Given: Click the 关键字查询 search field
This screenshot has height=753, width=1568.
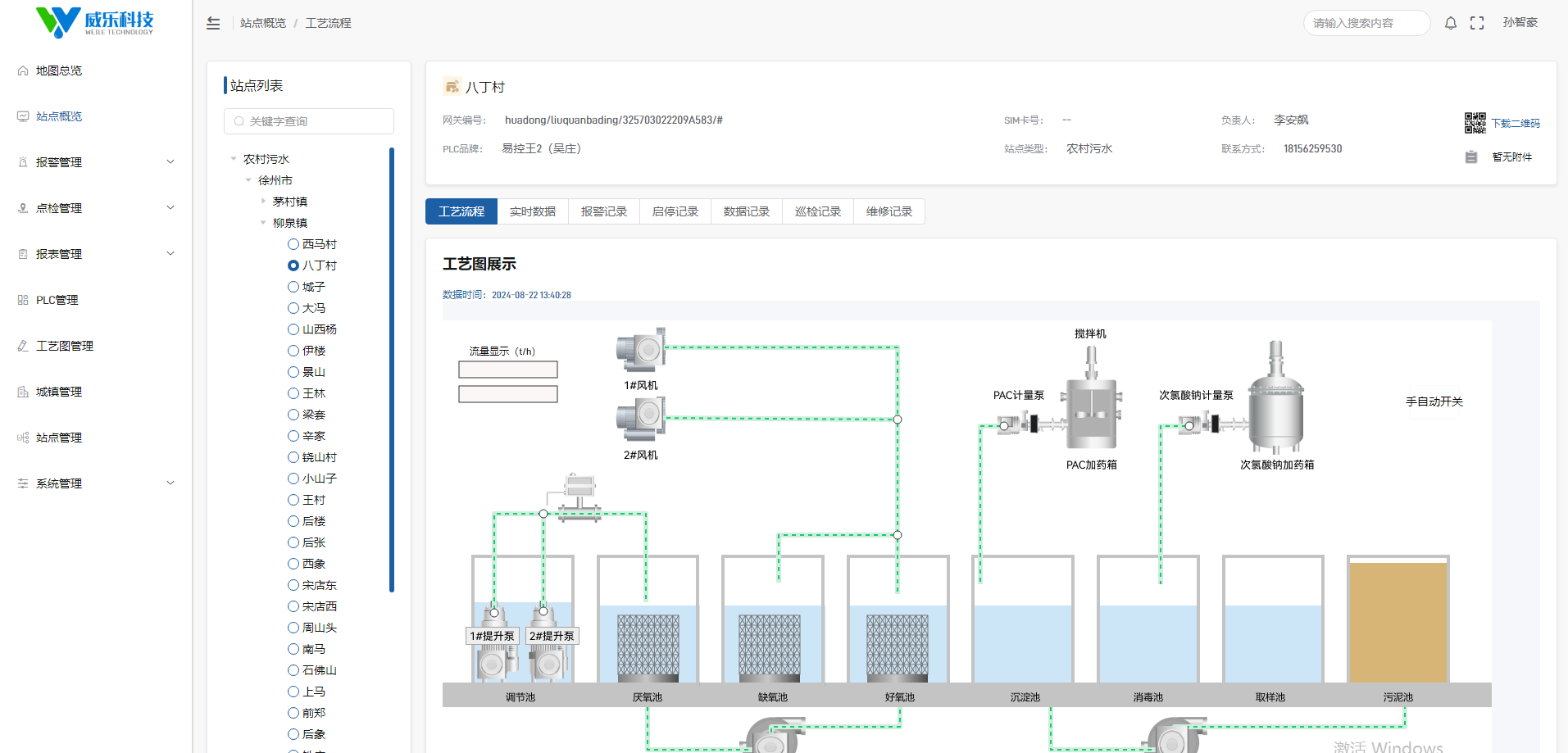Looking at the screenshot, I should [309, 121].
